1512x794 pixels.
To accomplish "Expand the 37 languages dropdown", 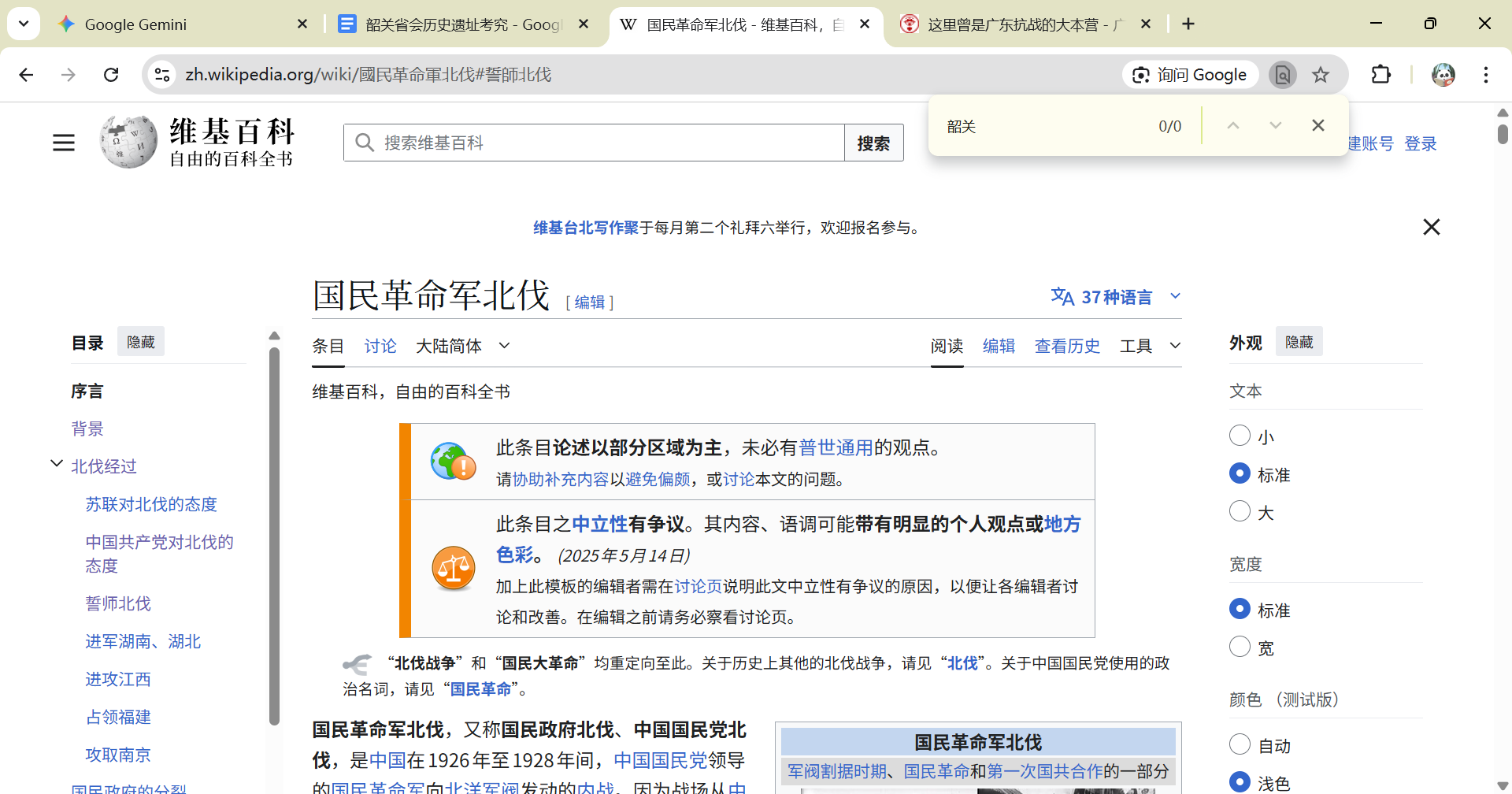I will pos(1116,297).
